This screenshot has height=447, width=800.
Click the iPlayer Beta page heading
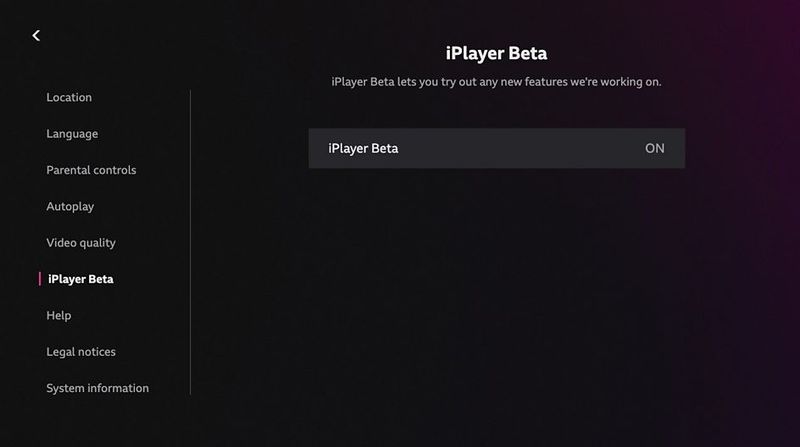point(496,53)
